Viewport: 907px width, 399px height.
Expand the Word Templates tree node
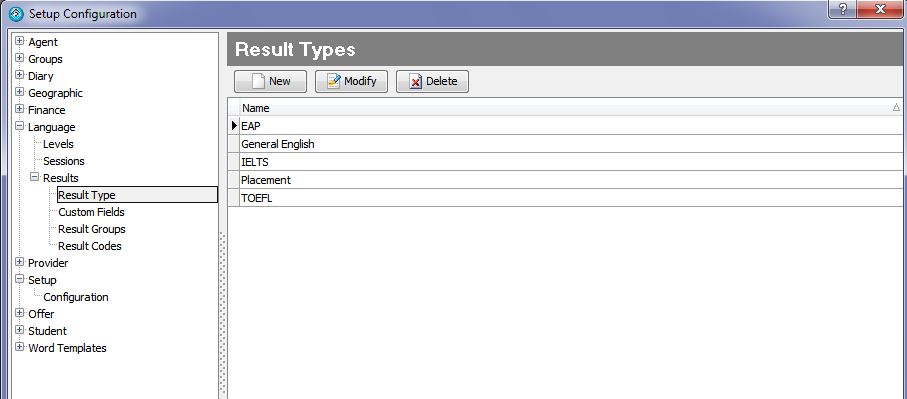(19, 347)
